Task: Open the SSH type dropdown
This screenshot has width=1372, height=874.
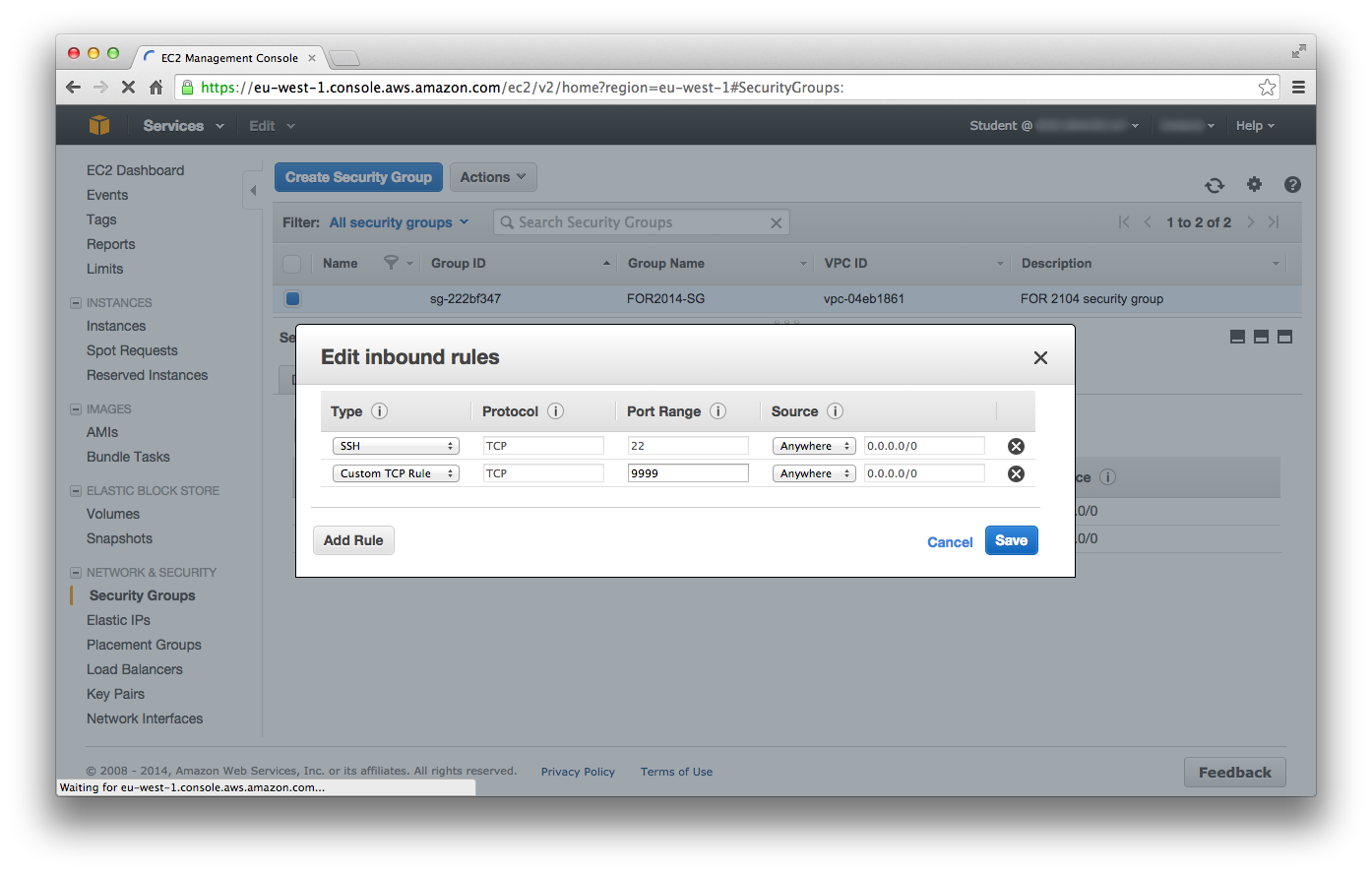Action: click(396, 446)
